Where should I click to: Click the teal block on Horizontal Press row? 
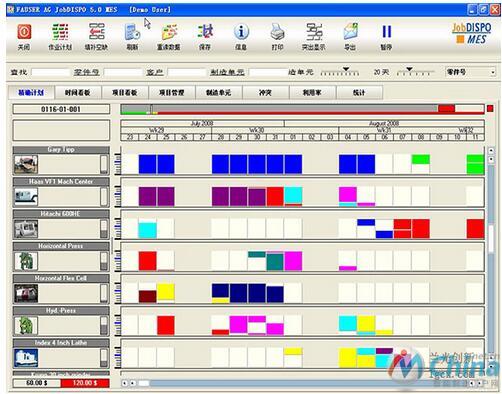tap(275, 262)
